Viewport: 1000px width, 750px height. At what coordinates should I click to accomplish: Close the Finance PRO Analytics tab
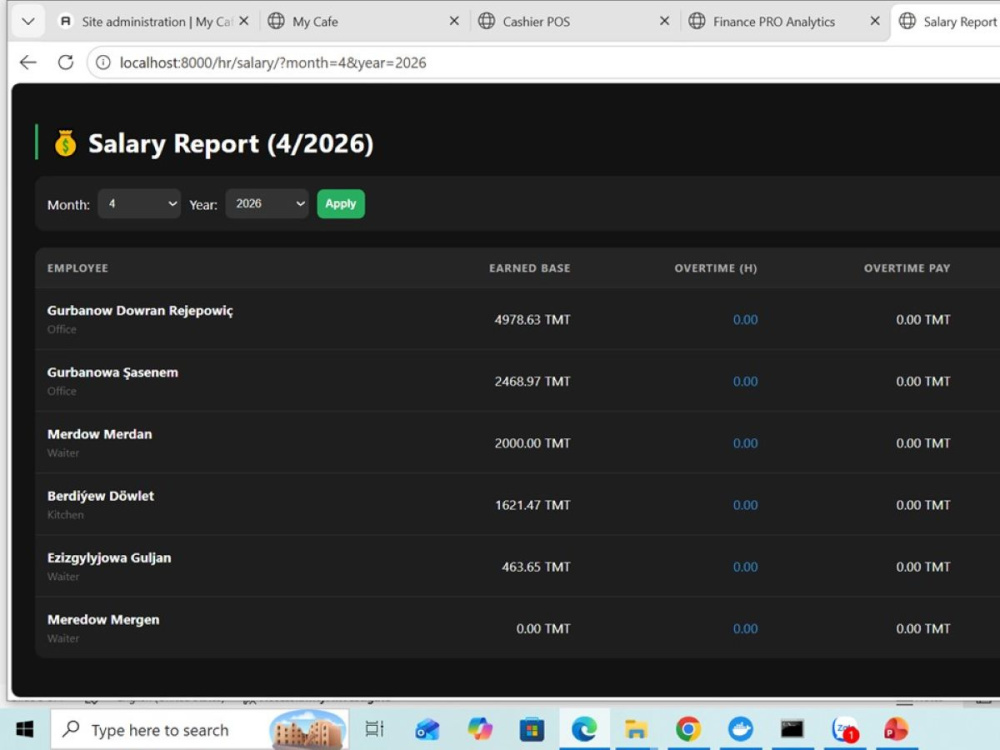875,21
